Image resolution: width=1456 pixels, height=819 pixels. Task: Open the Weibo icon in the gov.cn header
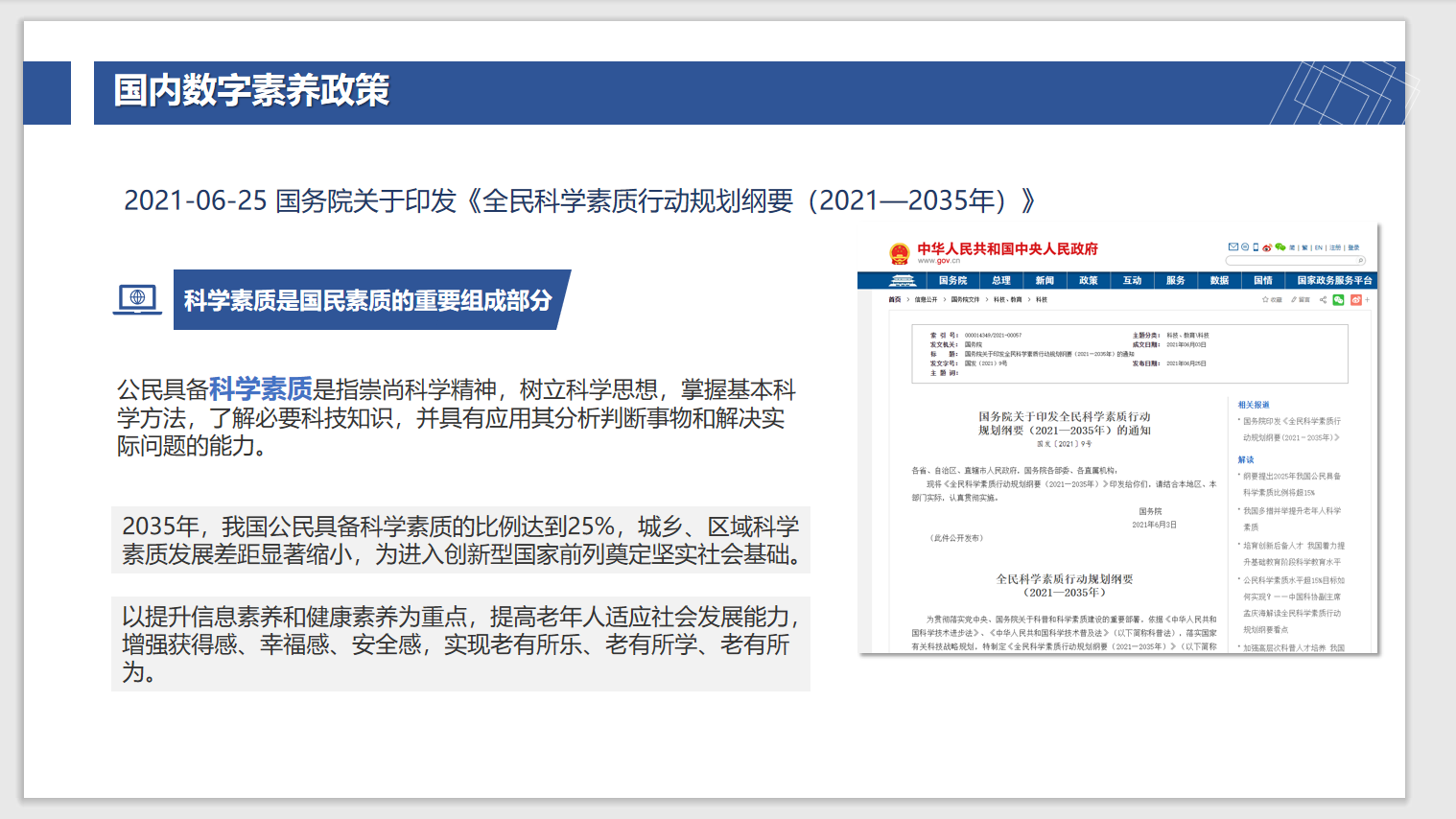click(1266, 246)
